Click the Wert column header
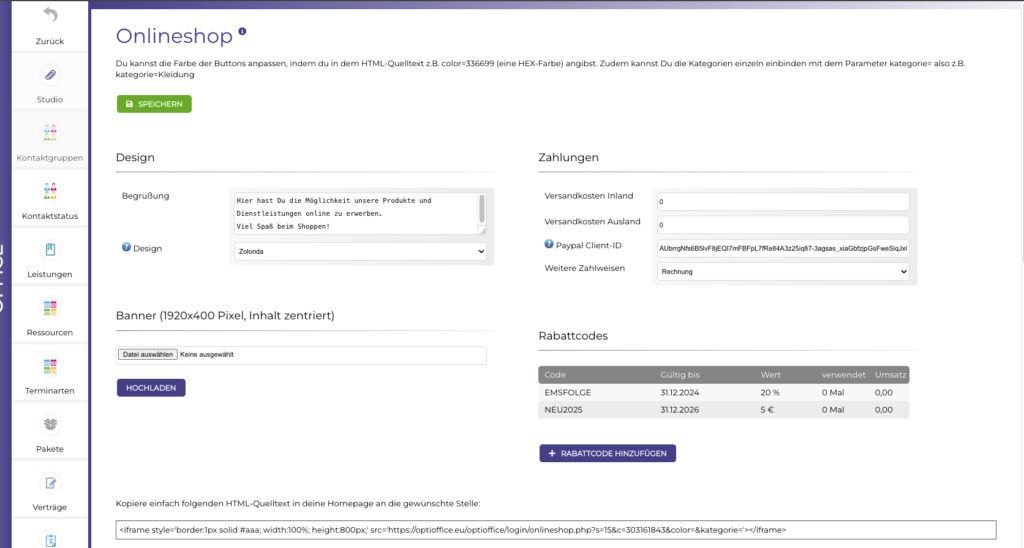Viewport: 1024px width, 548px height. coord(771,375)
